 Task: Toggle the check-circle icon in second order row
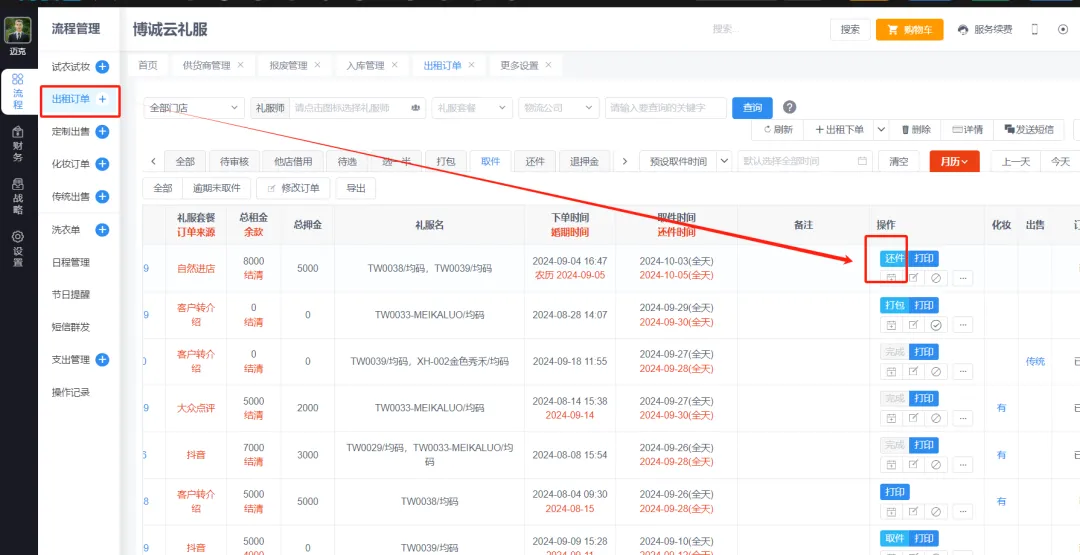[936, 324]
